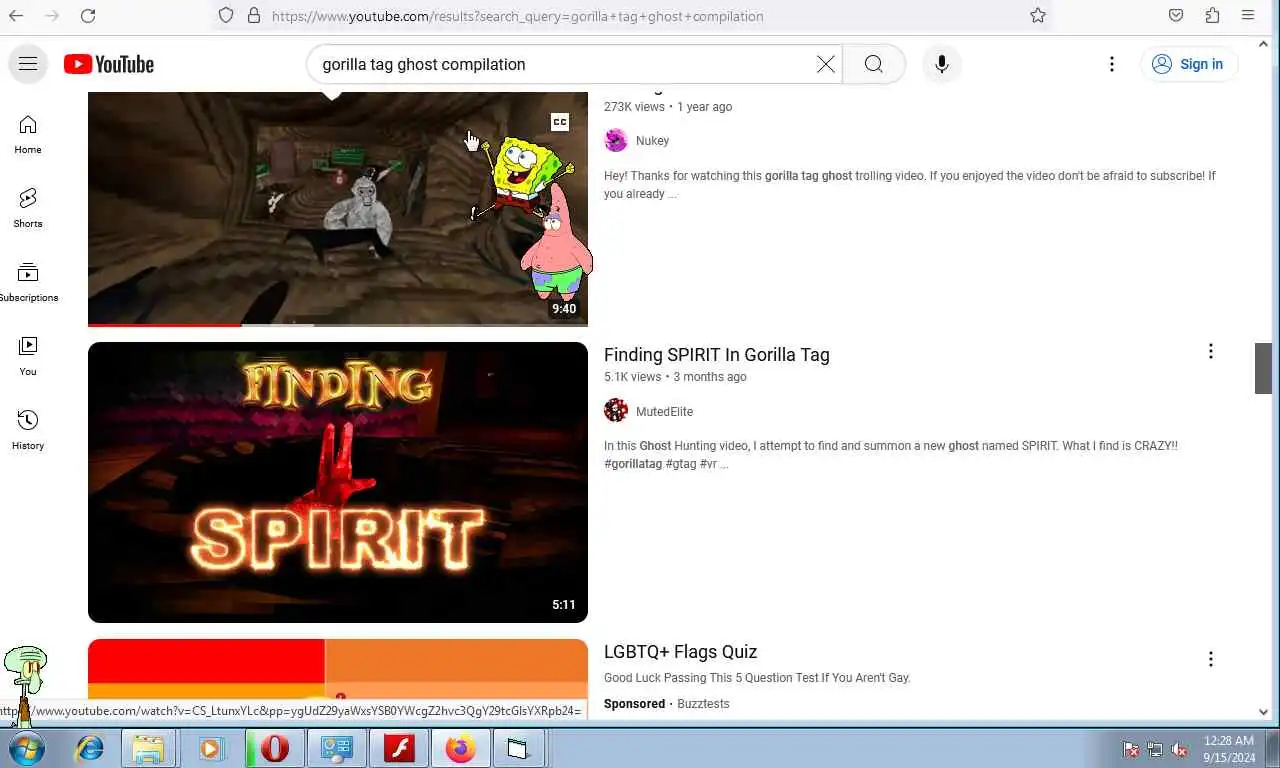Open the tracking protection shield icon
Viewport: 1280px width, 768px height.
(x=226, y=16)
